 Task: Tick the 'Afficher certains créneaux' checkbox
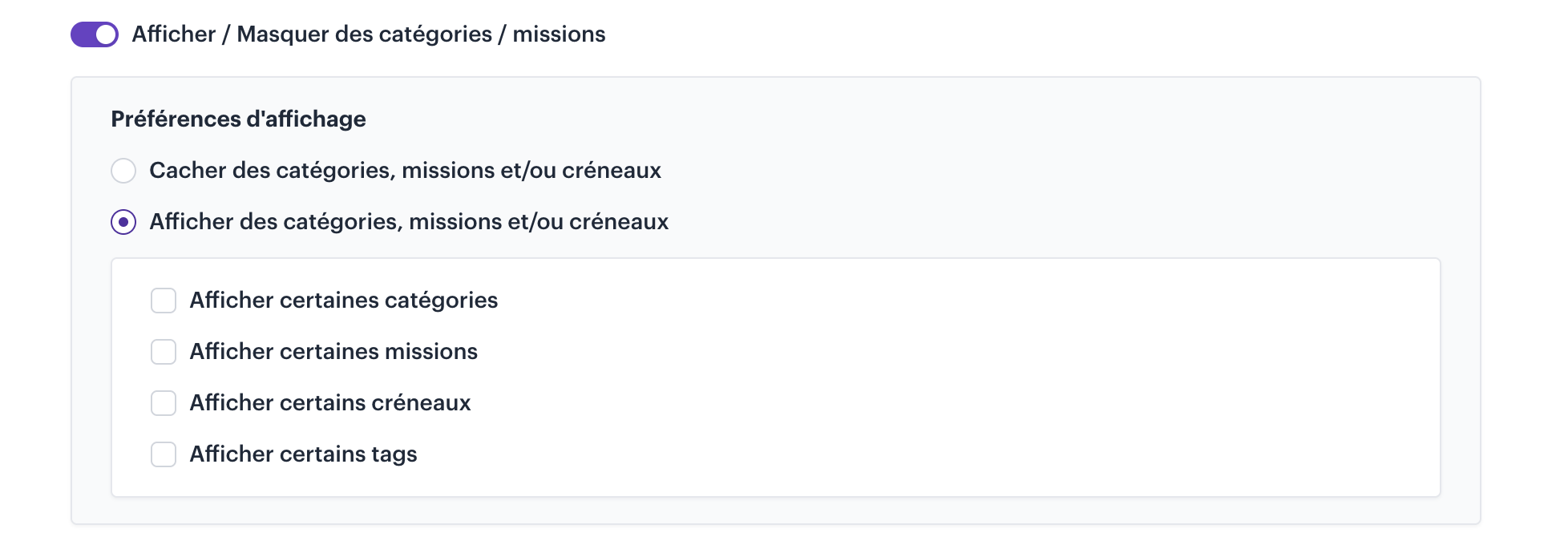click(164, 403)
